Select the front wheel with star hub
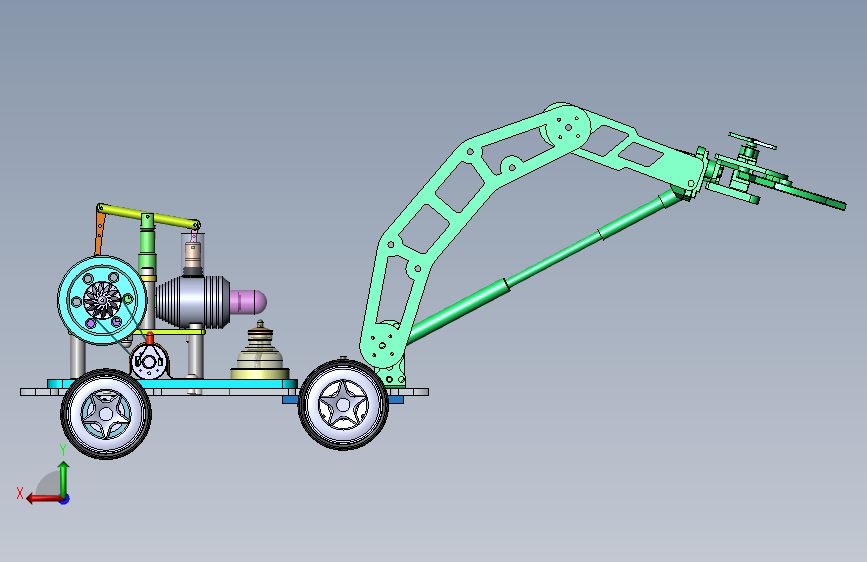This screenshot has width=867, height=562. (x=343, y=405)
